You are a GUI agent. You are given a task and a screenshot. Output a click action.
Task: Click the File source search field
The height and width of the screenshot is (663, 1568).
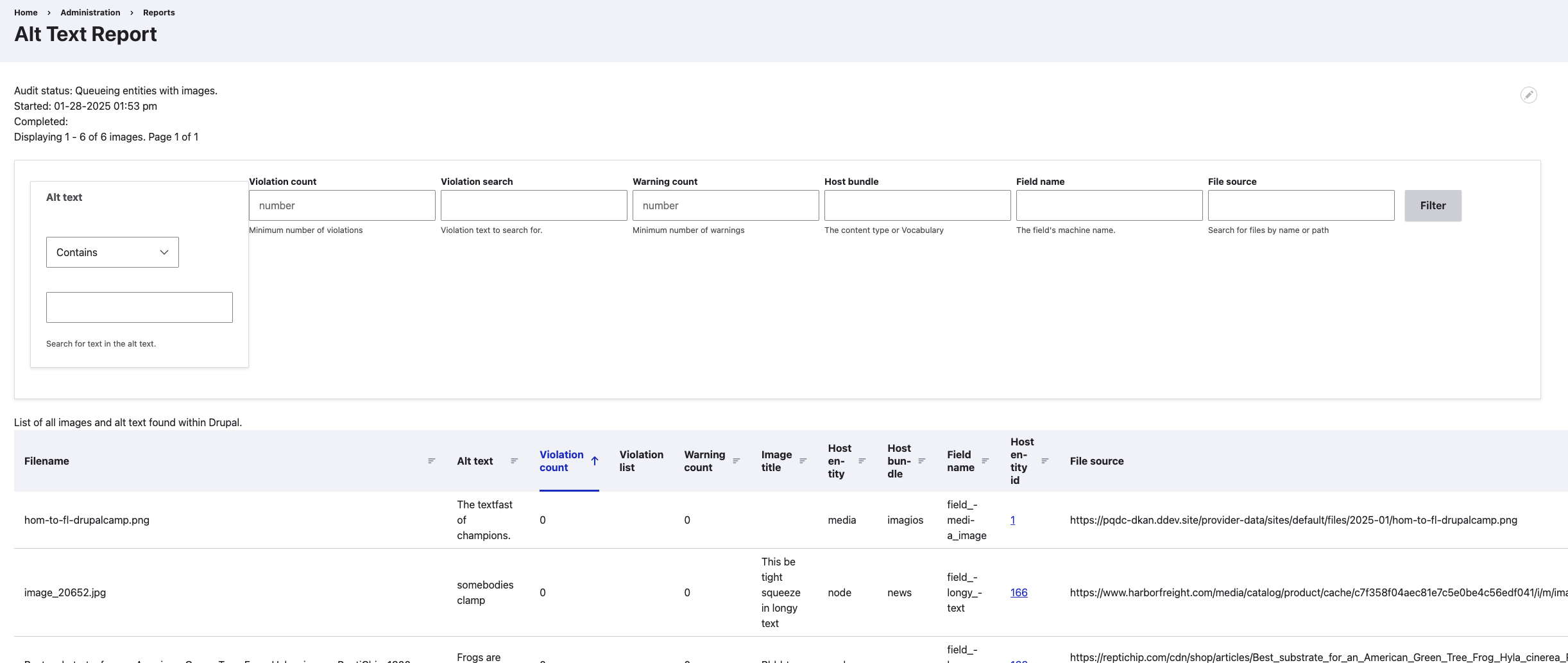1300,205
